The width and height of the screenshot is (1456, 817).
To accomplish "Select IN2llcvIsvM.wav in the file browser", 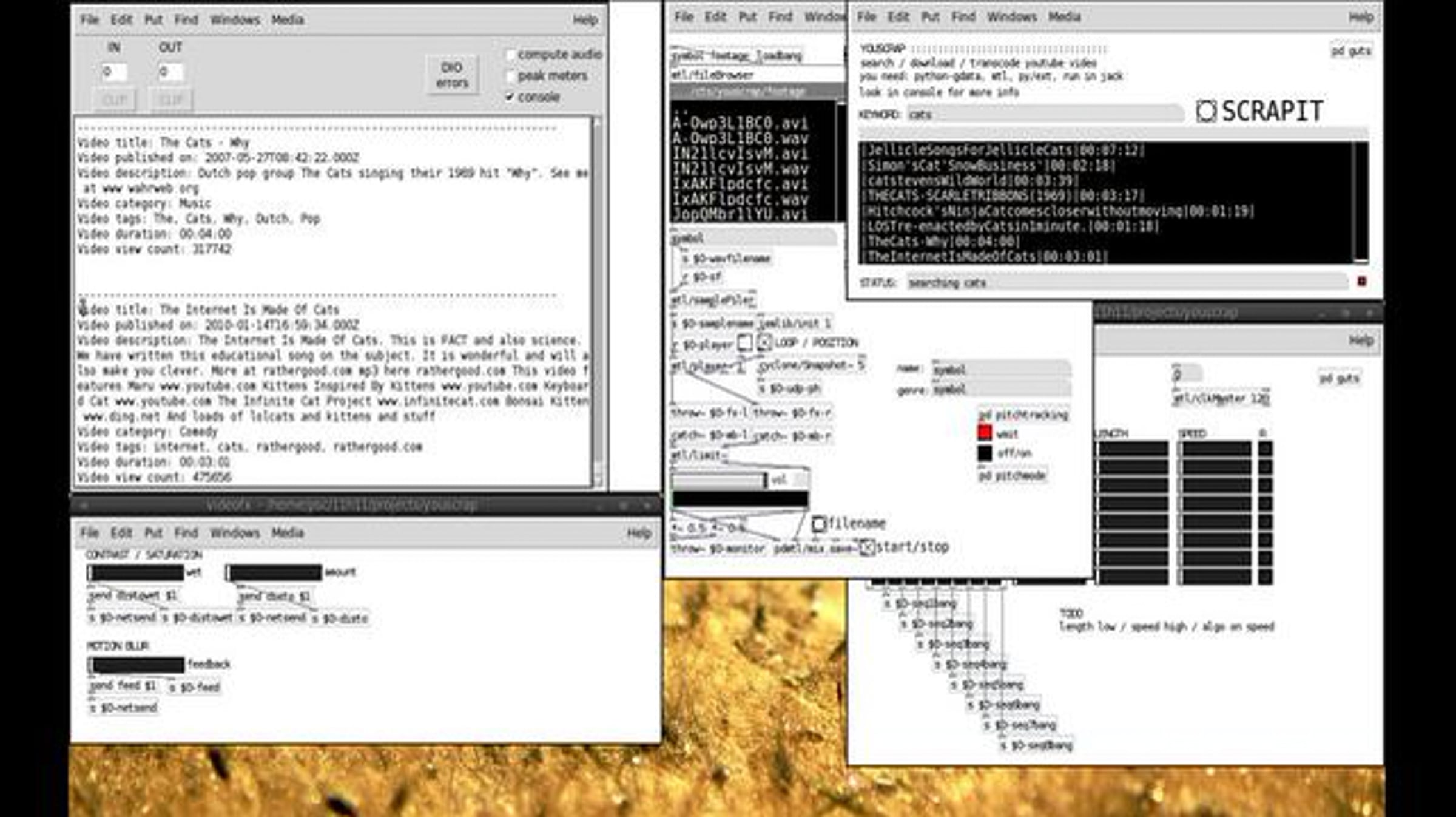I will click(x=740, y=169).
